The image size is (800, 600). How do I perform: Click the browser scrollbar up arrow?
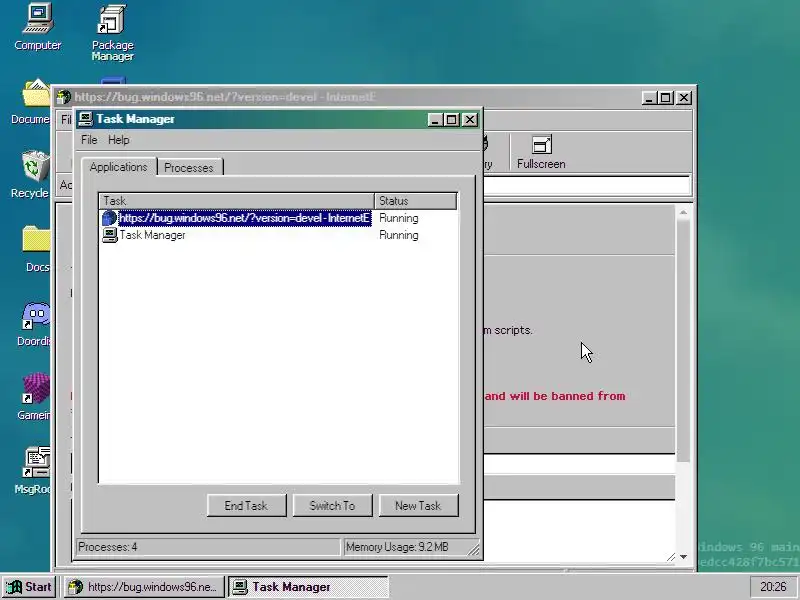click(683, 212)
